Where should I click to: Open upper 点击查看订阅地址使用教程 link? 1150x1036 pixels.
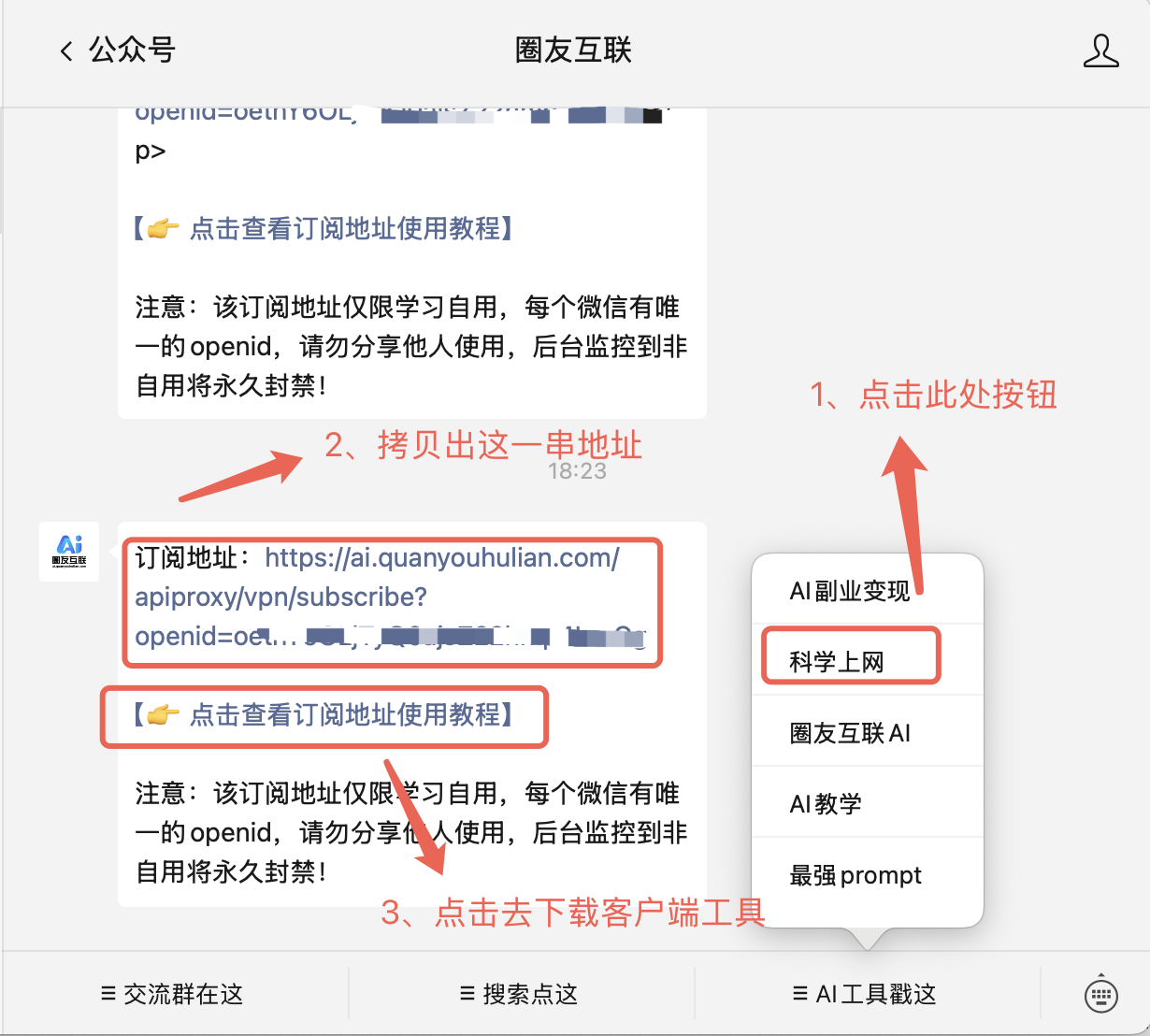(x=323, y=229)
